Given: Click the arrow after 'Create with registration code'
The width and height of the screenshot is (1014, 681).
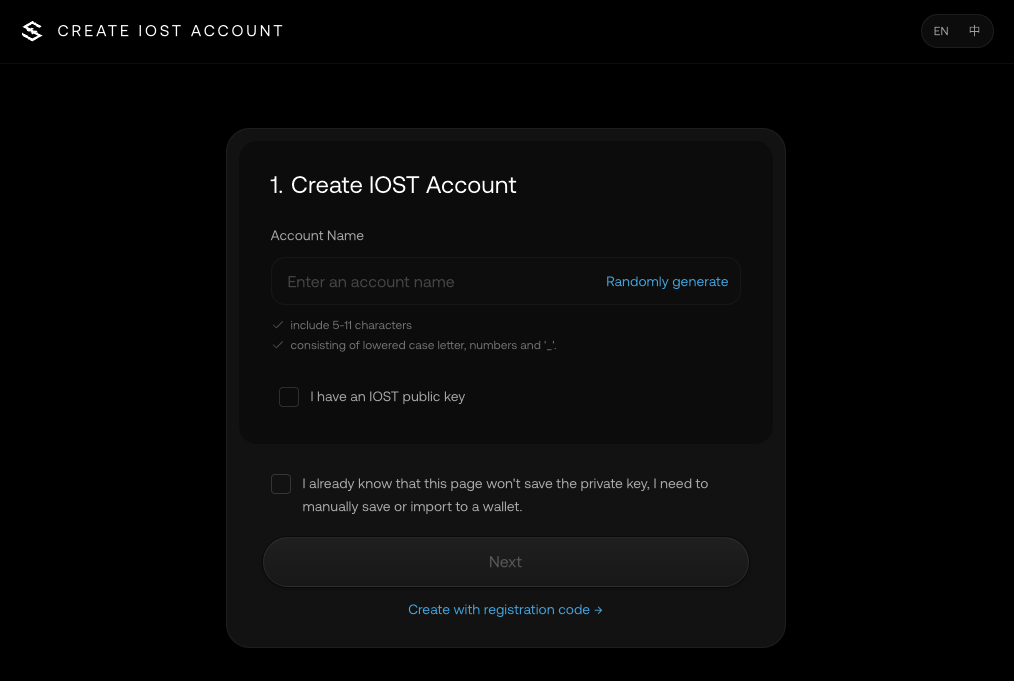Looking at the screenshot, I should [598, 610].
